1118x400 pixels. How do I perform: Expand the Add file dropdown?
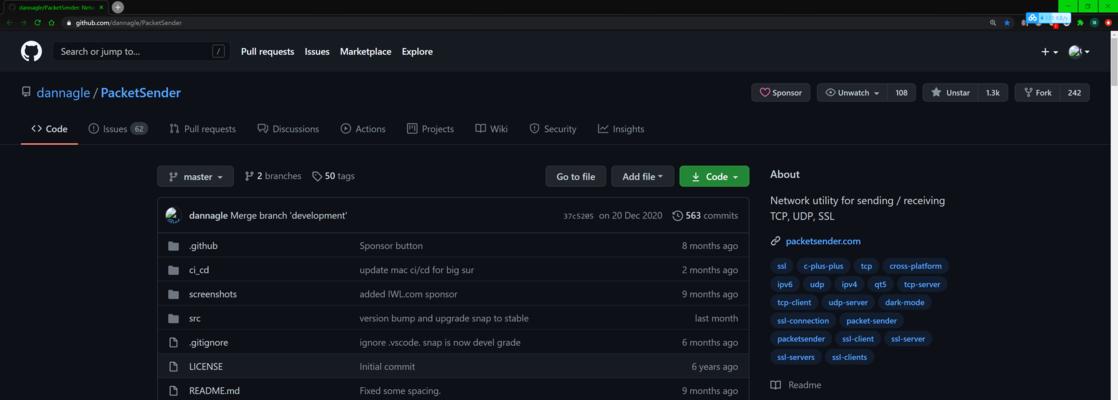642,176
